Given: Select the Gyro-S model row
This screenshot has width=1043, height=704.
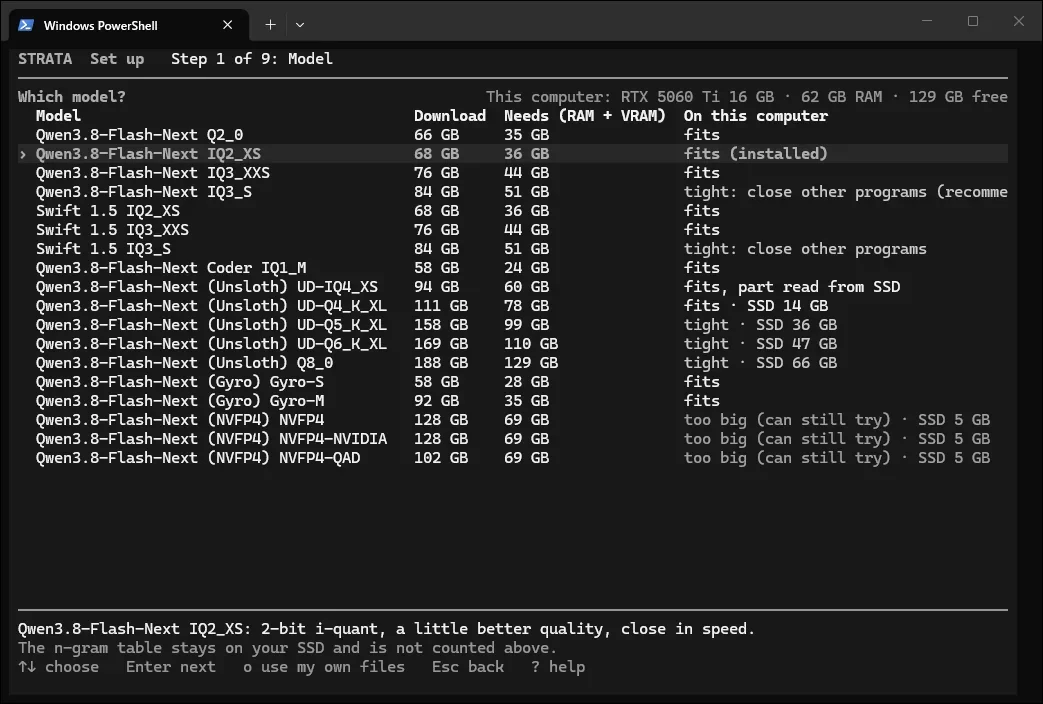Looking at the screenshot, I should point(513,382).
